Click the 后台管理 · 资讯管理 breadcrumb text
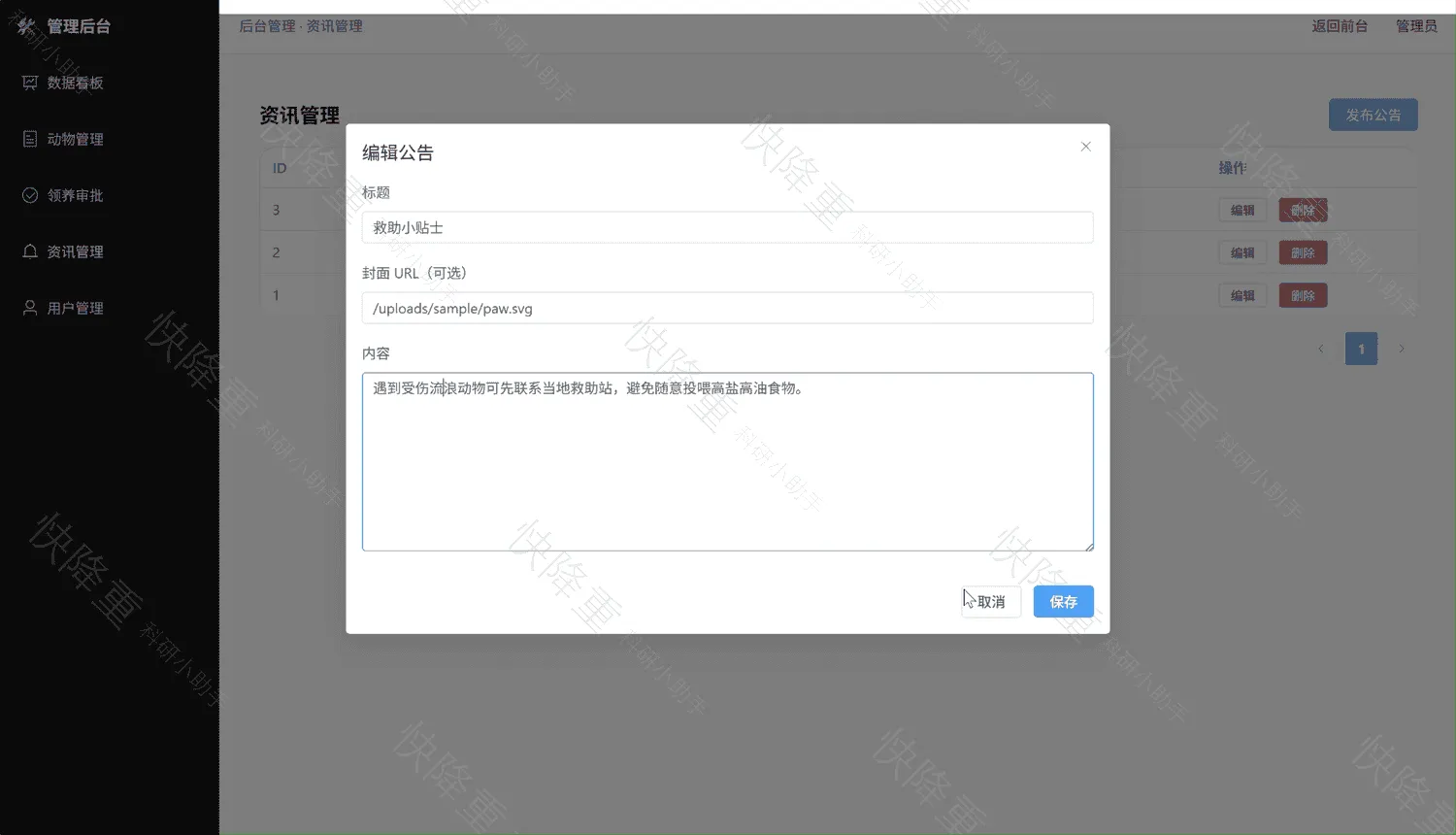 pyautogui.click(x=301, y=26)
